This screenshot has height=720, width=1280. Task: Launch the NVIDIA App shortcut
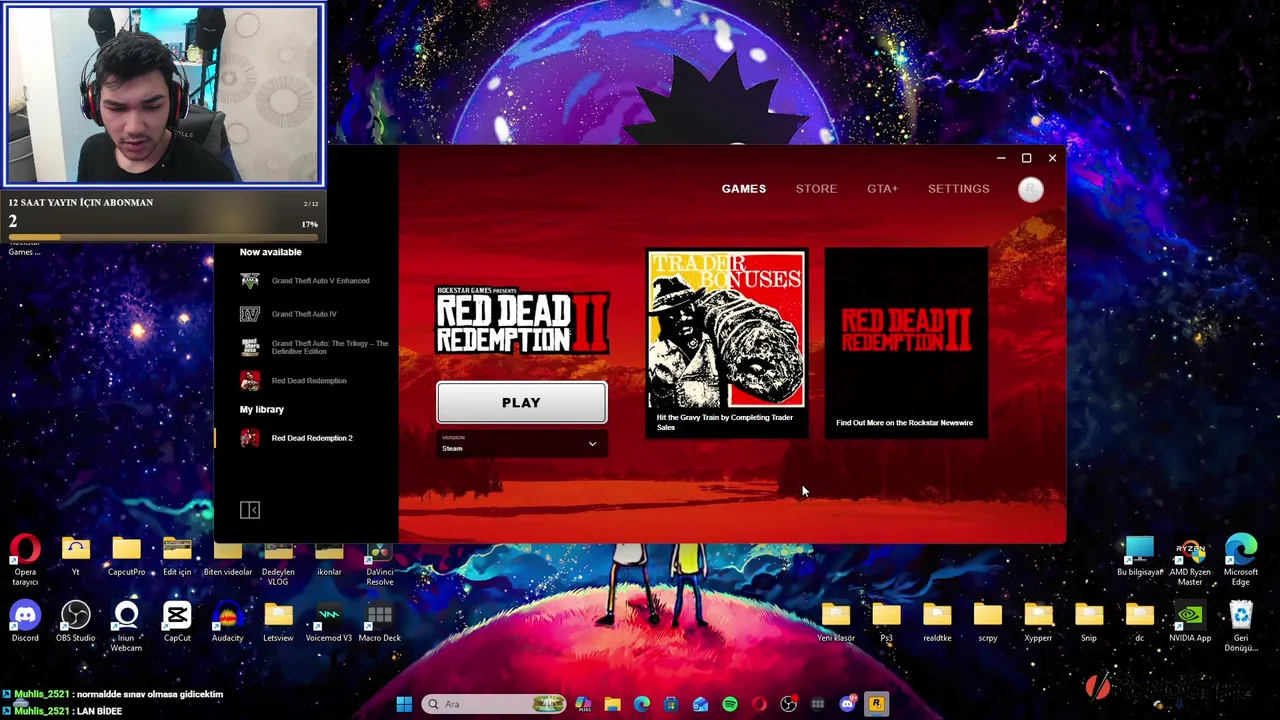[x=1190, y=622]
